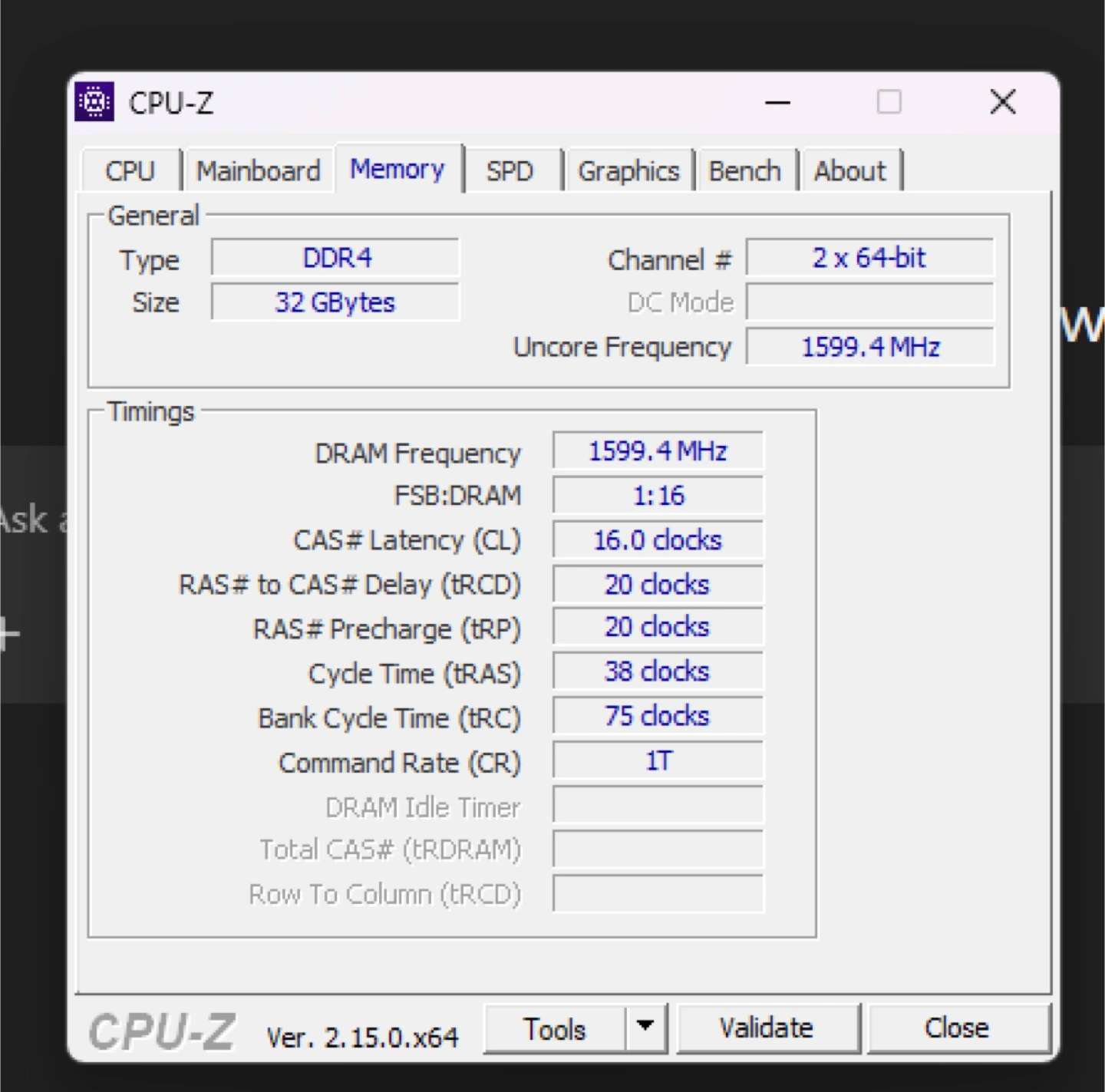Click the Validate button
The height and width of the screenshot is (1092, 1105).
pos(767,1028)
